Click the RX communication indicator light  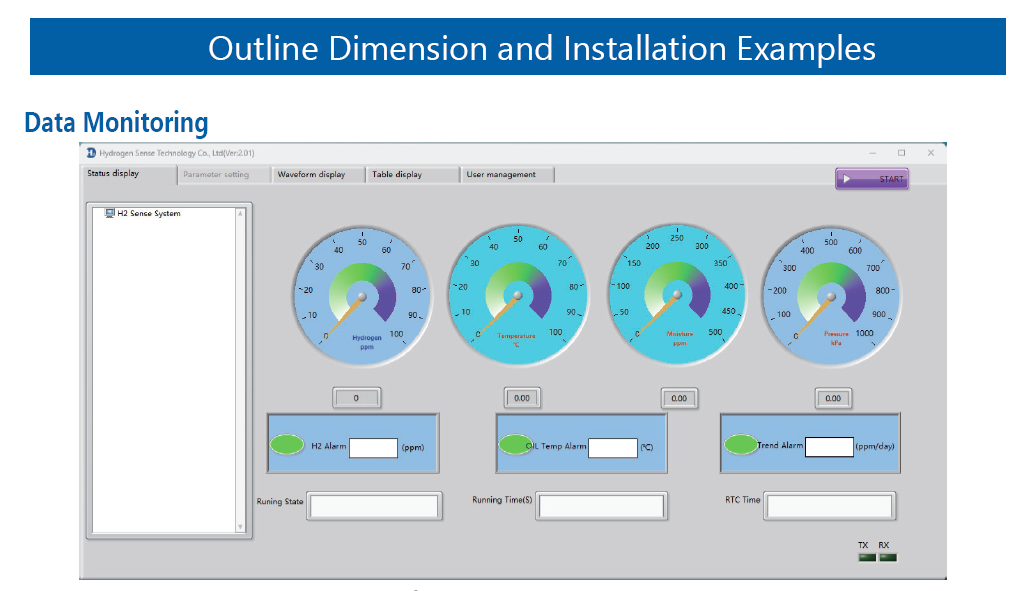[x=887, y=557]
